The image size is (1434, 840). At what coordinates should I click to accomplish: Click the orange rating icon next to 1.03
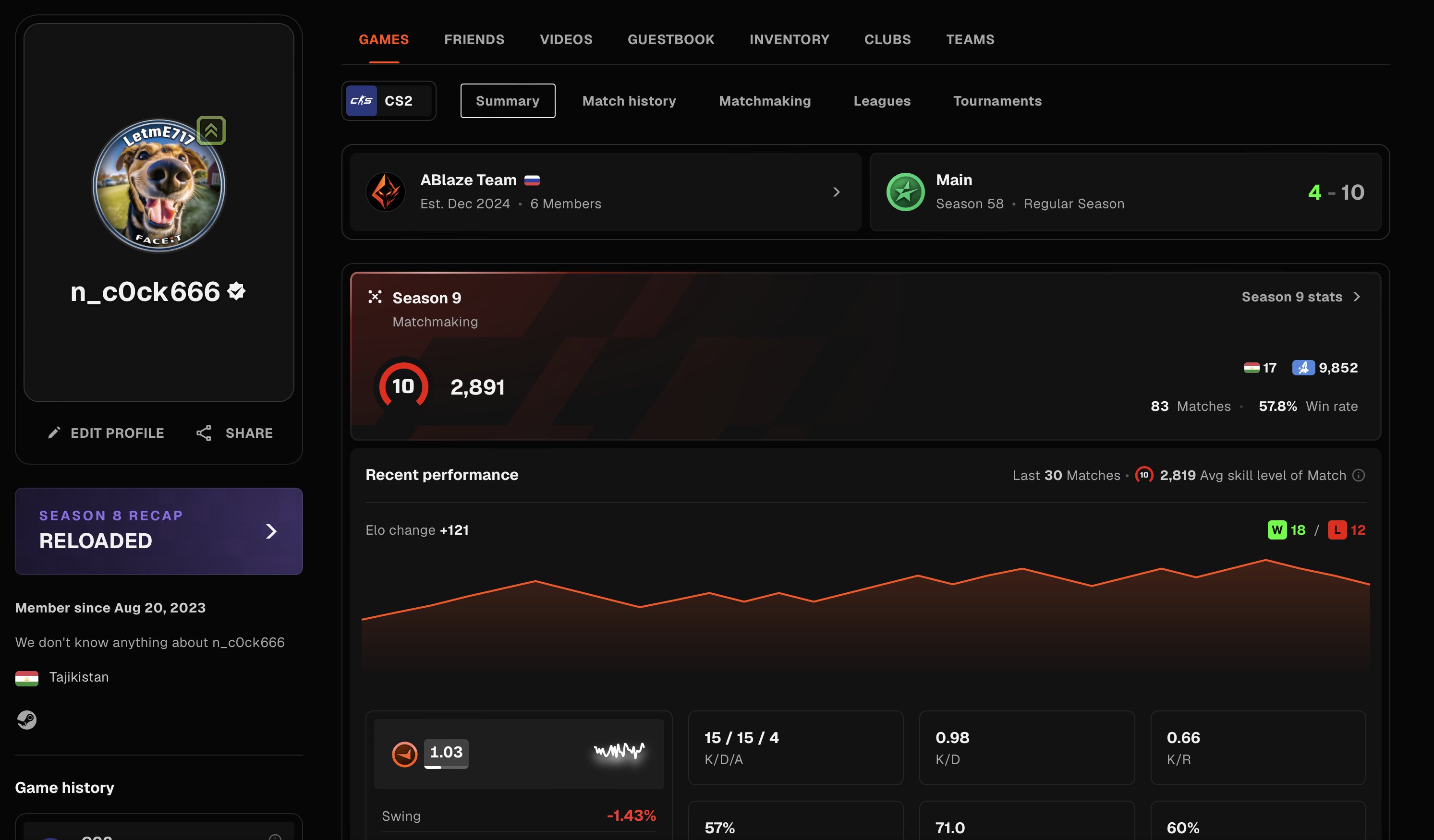click(404, 754)
